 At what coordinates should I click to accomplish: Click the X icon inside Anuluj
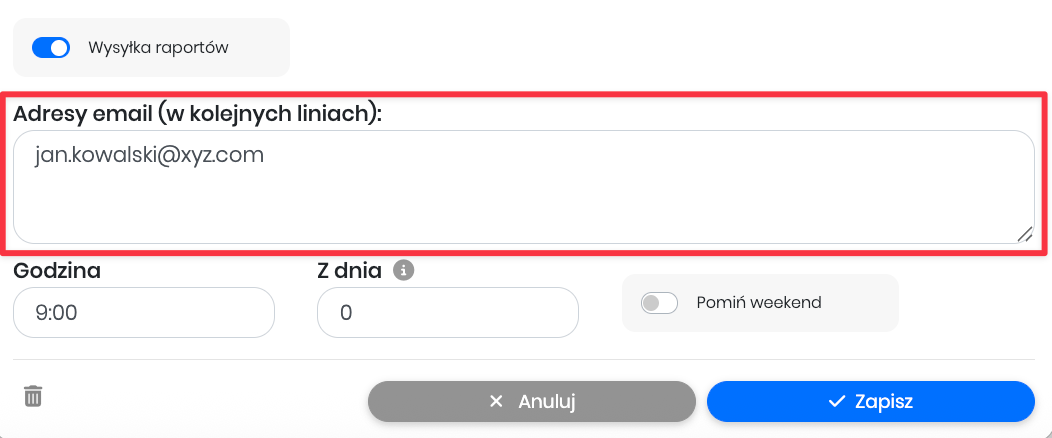pyautogui.click(x=496, y=402)
